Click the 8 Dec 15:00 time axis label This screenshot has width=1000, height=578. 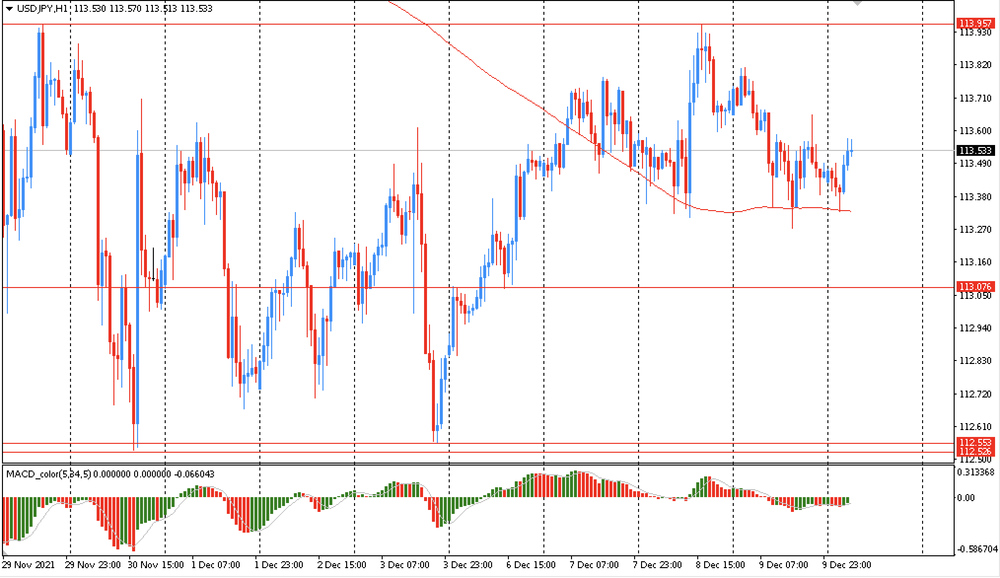click(x=720, y=565)
